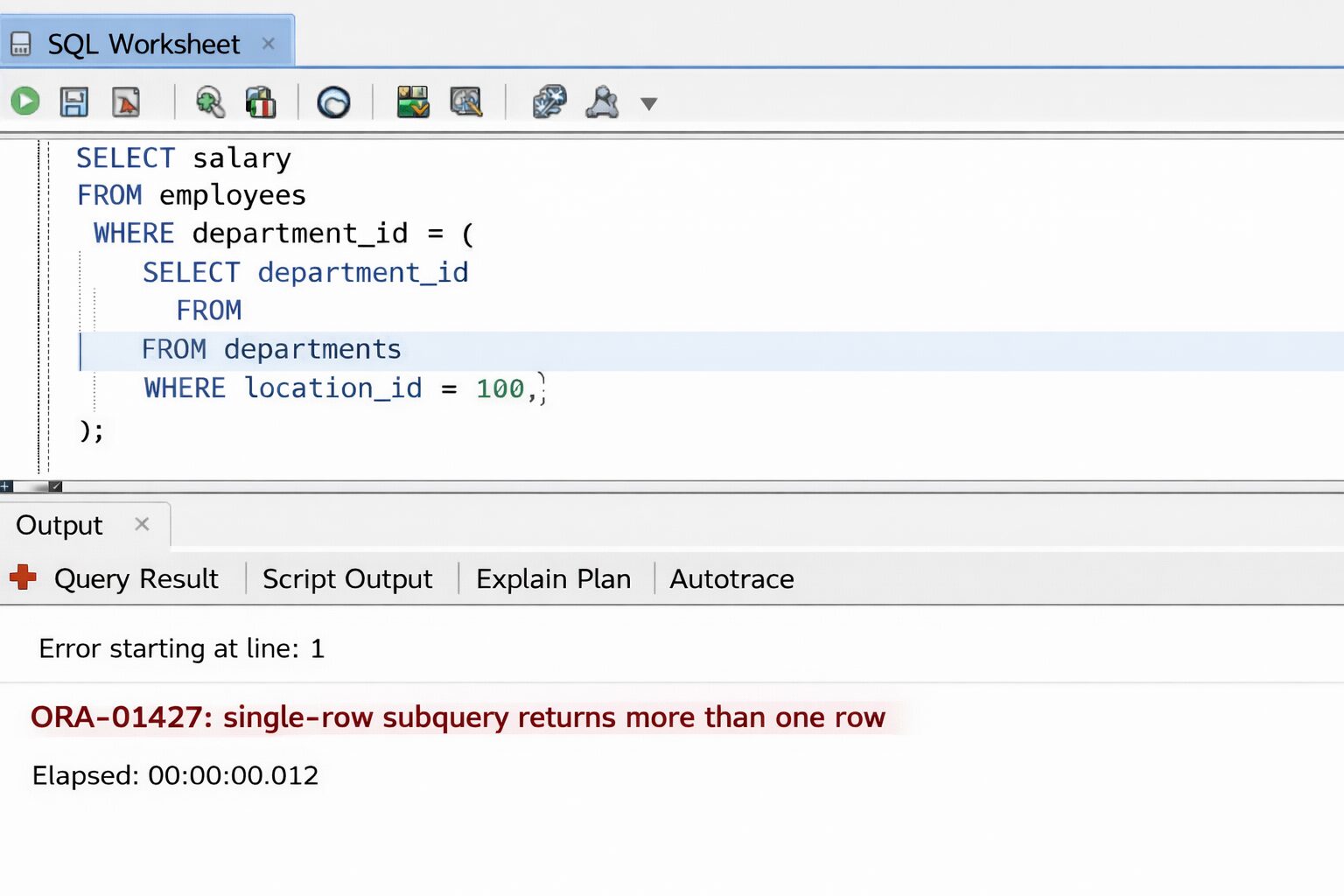1344x896 pixels.
Task: Select the SQL Worksheet tab
Action: [143, 44]
